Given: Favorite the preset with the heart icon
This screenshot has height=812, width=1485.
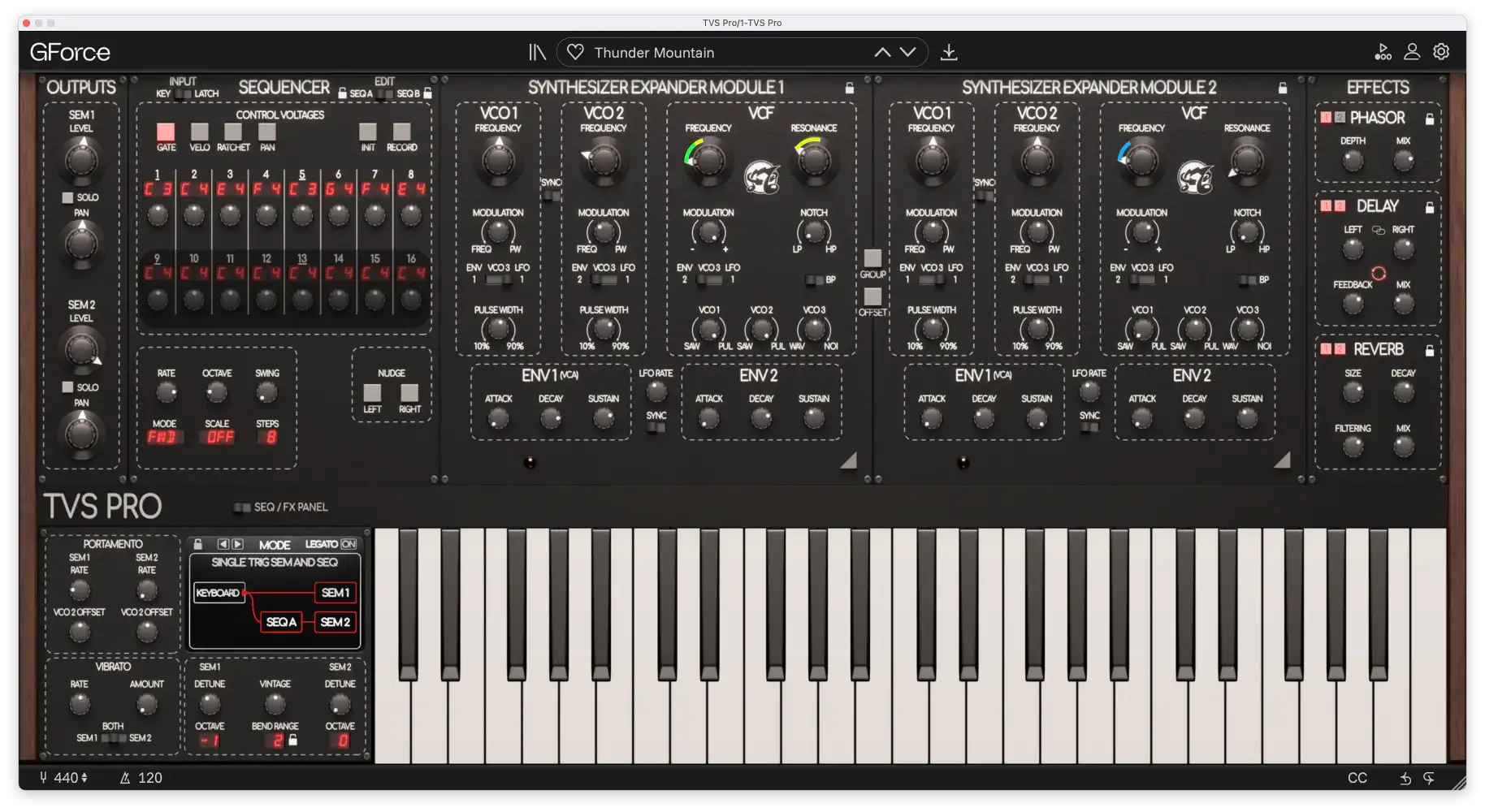Looking at the screenshot, I should [575, 52].
